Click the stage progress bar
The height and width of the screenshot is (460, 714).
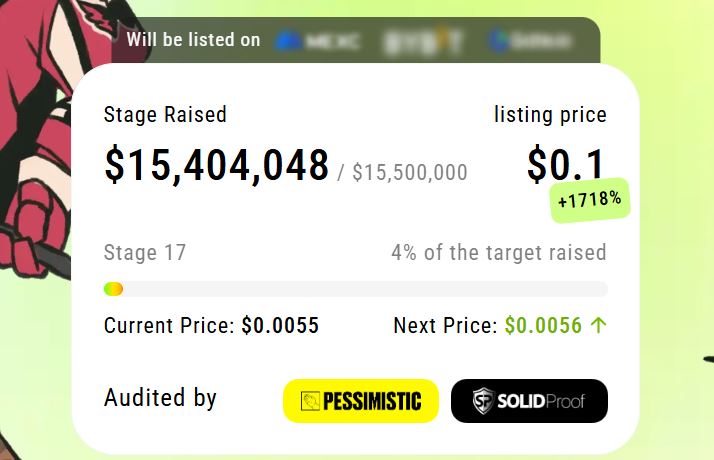pos(355,289)
